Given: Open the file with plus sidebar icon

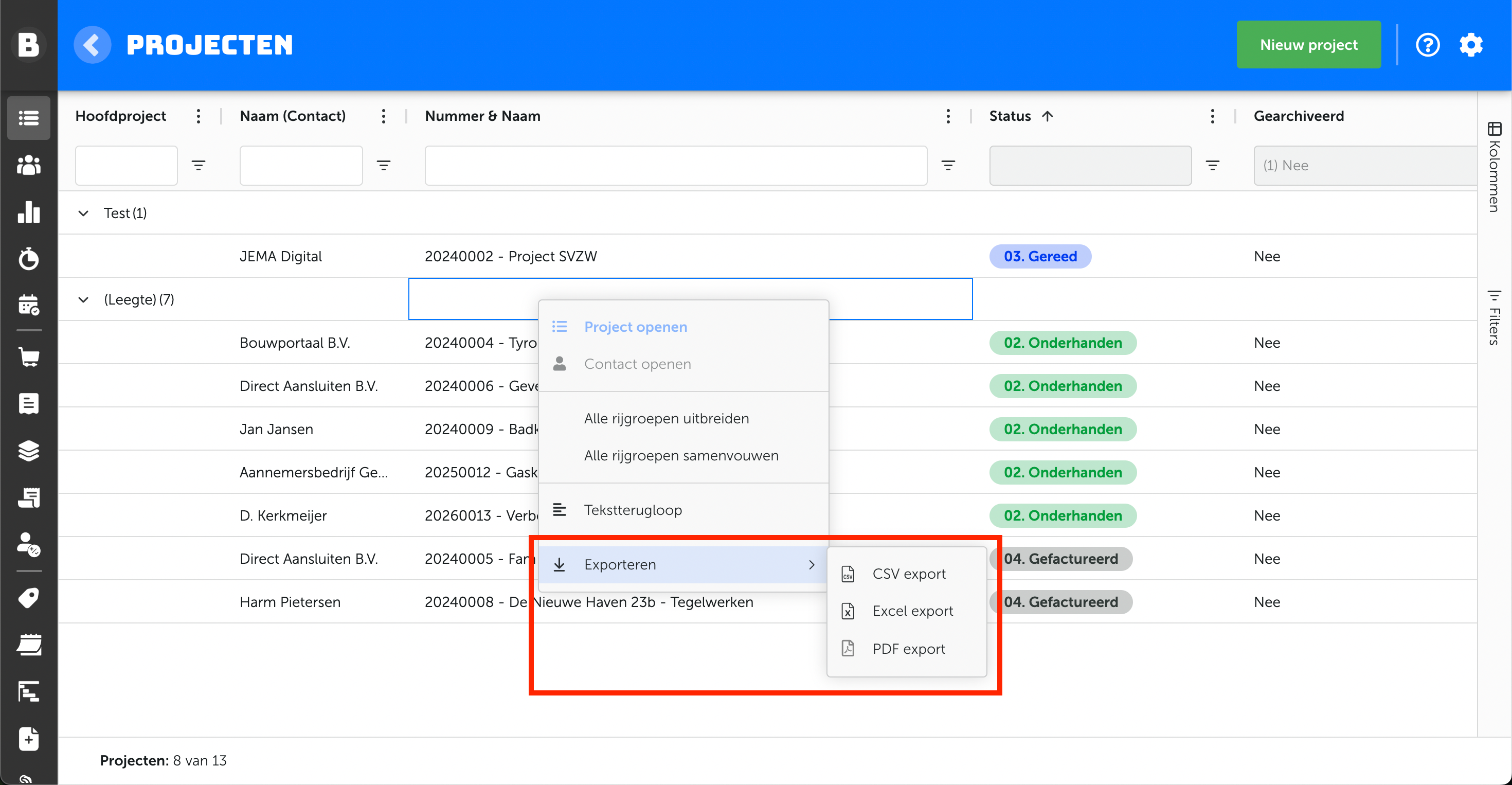Looking at the screenshot, I should [x=28, y=739].
